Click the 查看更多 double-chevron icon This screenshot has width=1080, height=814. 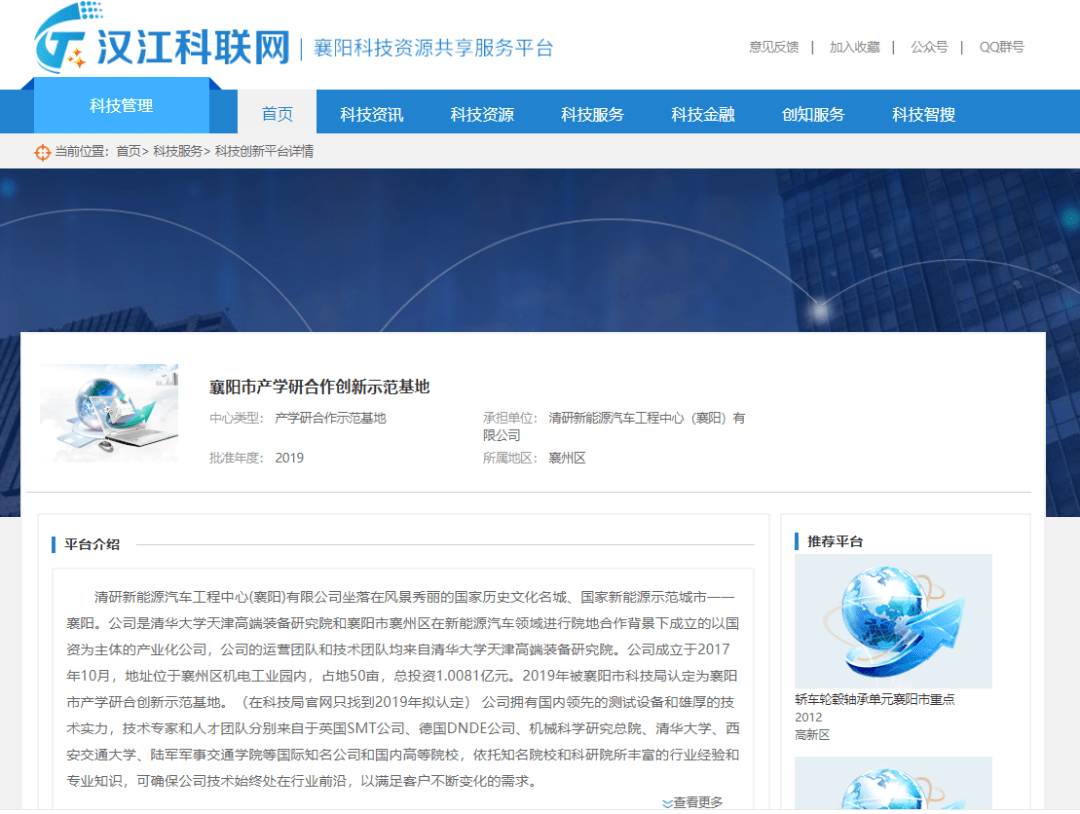(667, 803)
